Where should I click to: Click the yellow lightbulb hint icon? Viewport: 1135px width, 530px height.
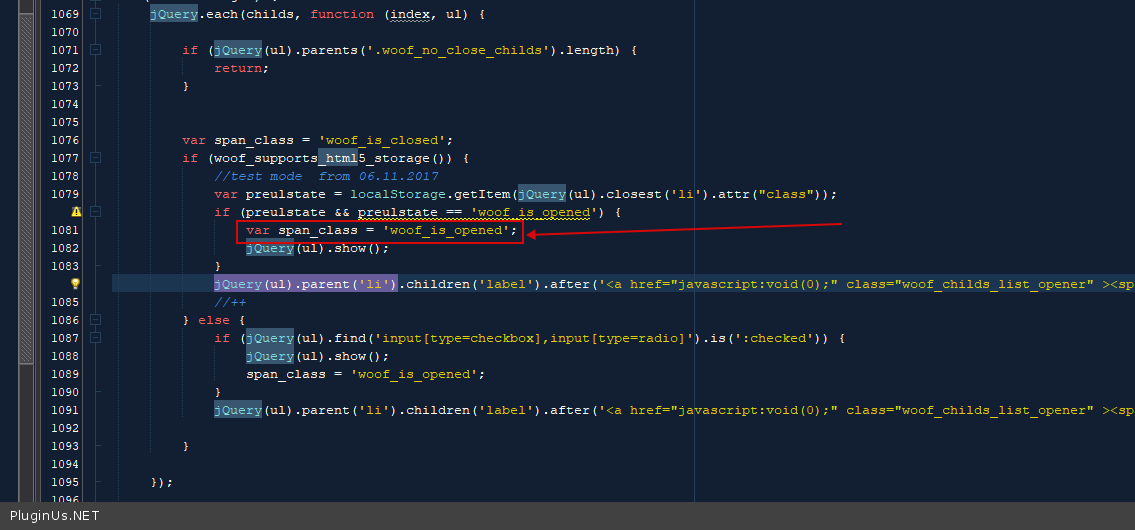76,284
